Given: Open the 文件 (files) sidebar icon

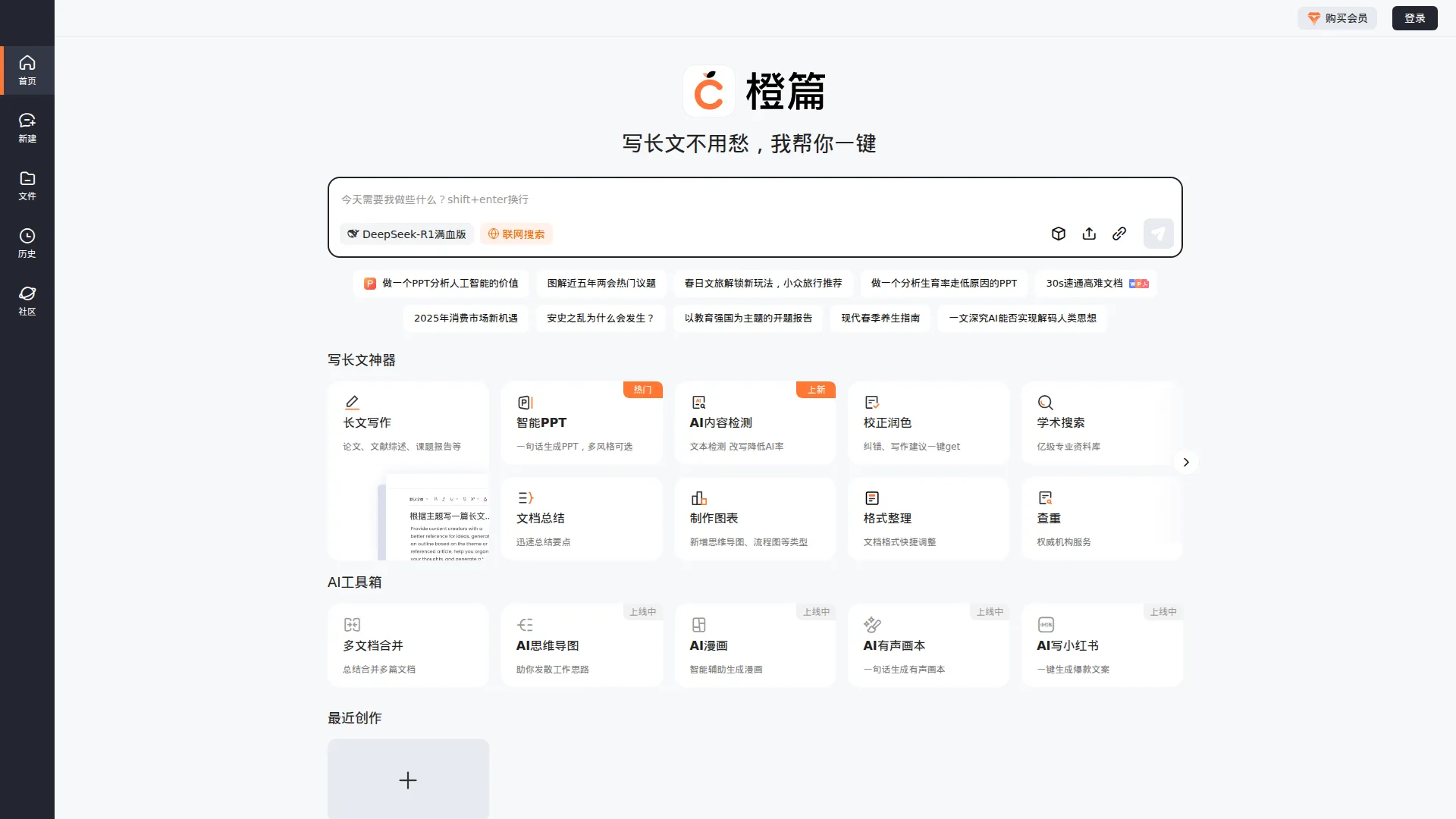Looking at the screenshot, I should click(27, 185).
